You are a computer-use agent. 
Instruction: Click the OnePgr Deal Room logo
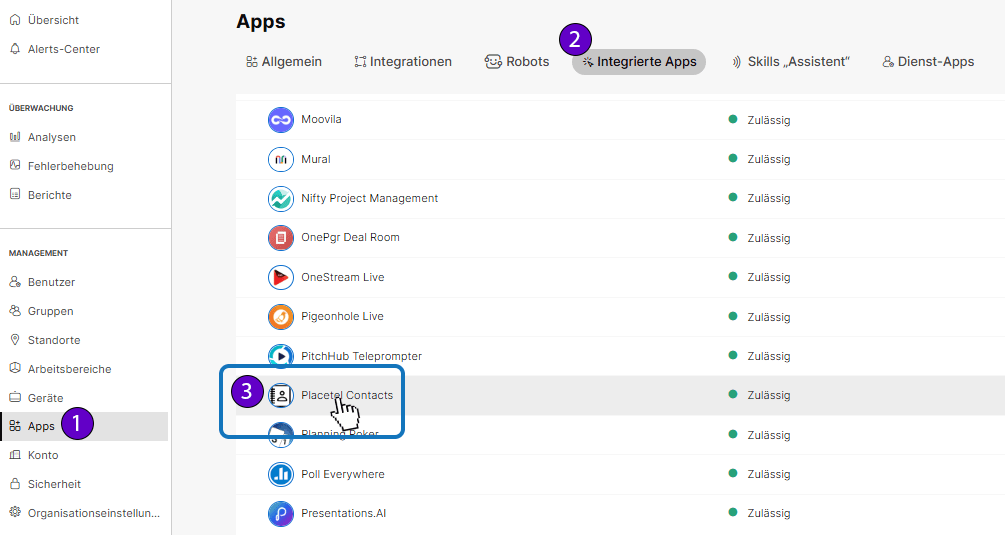coord(281,238)
